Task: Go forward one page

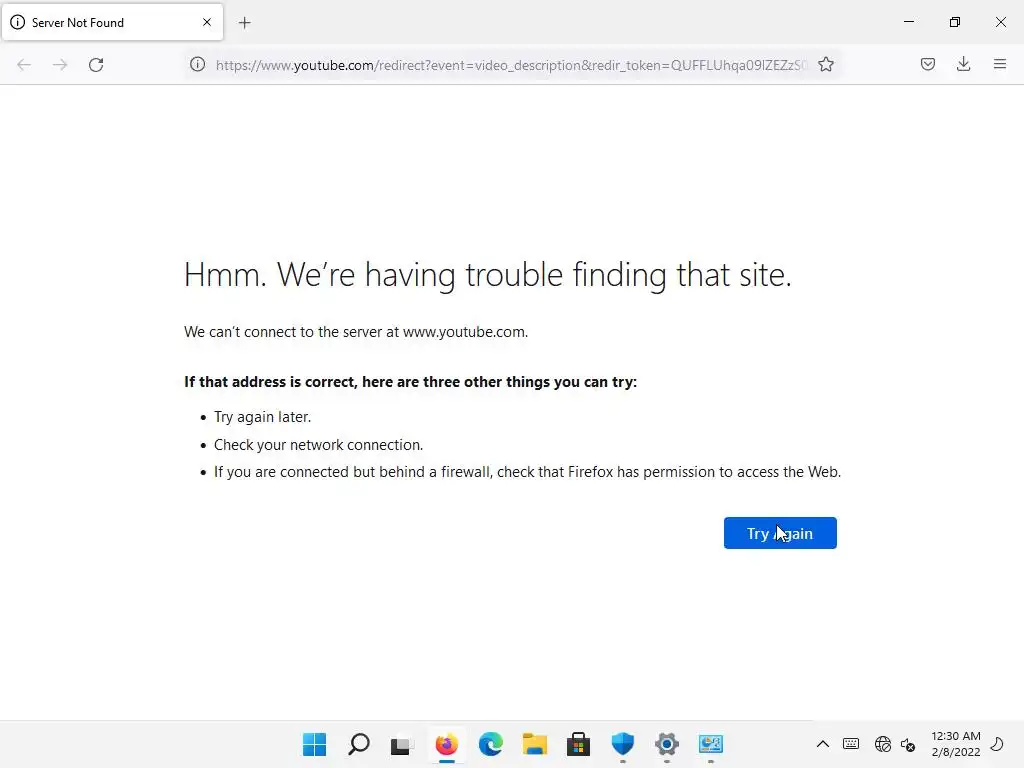Action: pyautogui.click(x=60, y=65)
